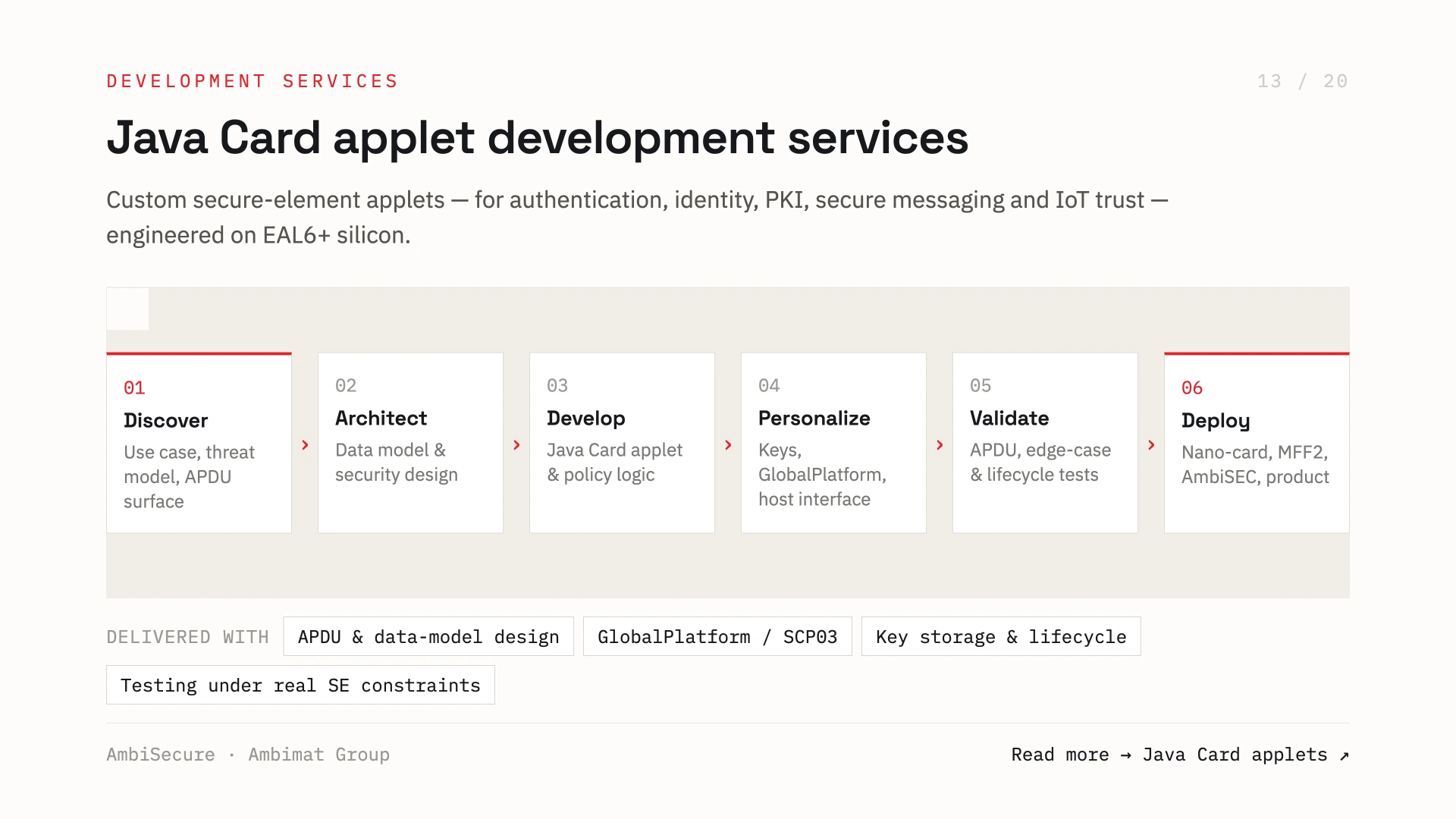Click the GlobalPlatform / SCP03 tag

click(x=717, y=636)
